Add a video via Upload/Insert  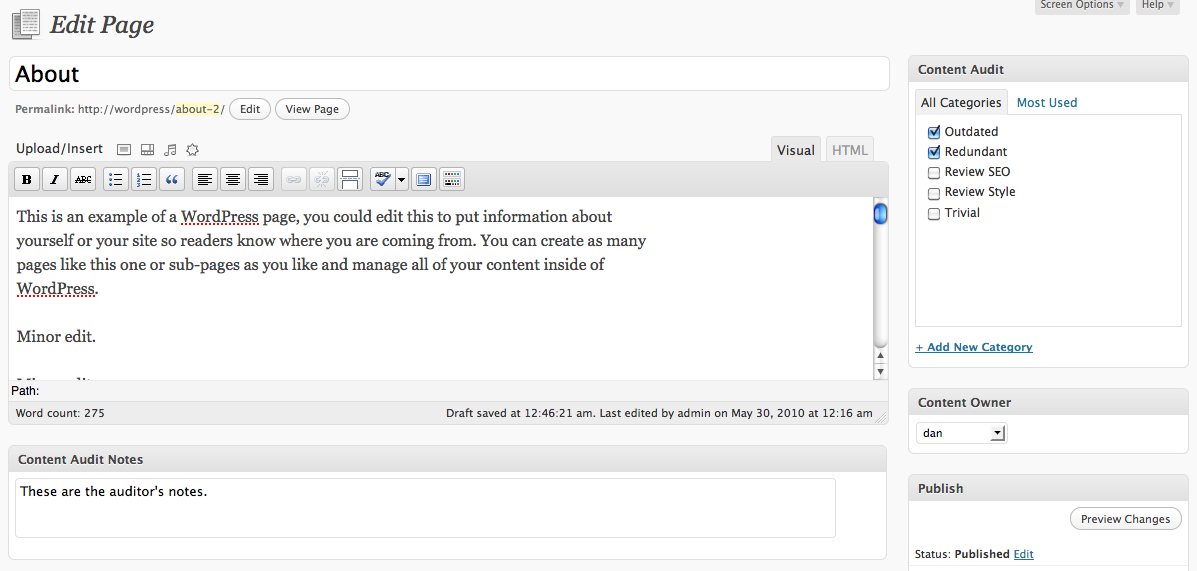(x=147, y=150)
